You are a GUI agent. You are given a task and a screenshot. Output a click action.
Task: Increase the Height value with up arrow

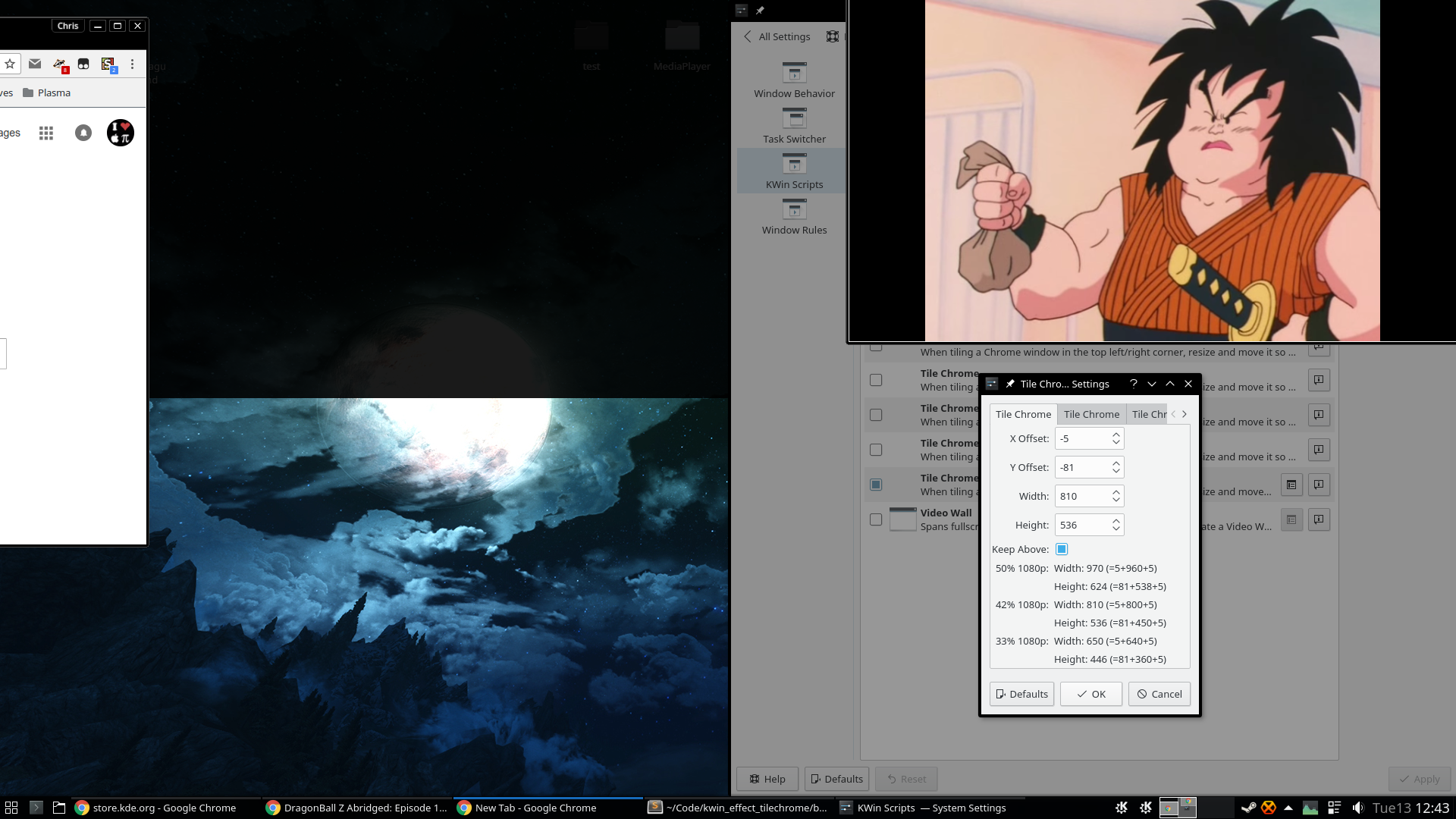click(x=1116, y=521)
